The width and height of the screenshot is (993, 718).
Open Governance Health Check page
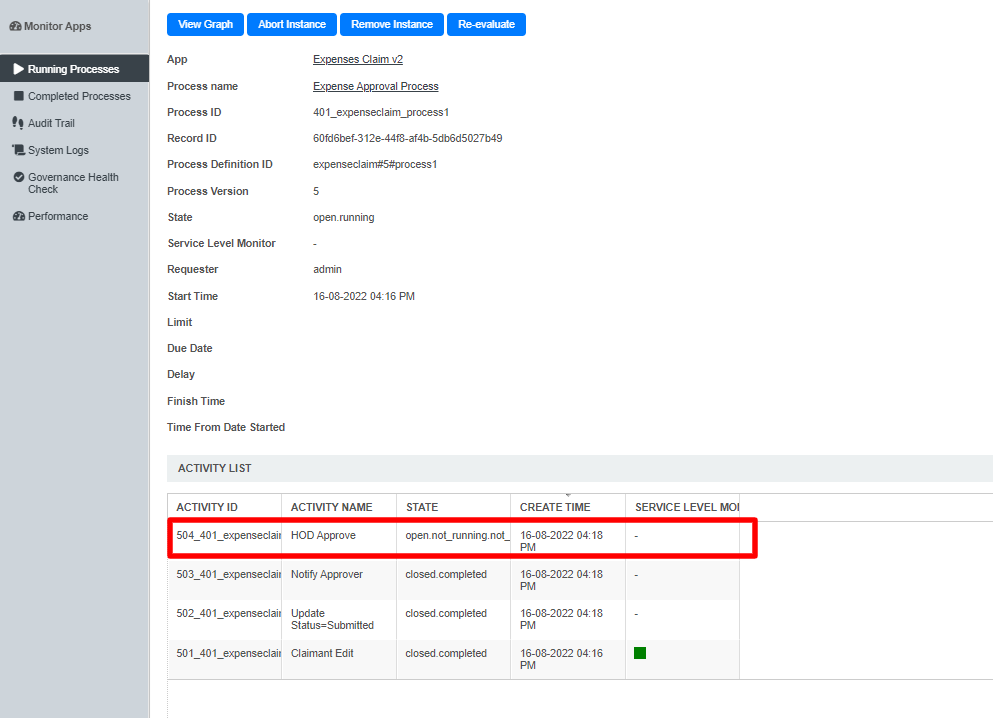[75, 183]
